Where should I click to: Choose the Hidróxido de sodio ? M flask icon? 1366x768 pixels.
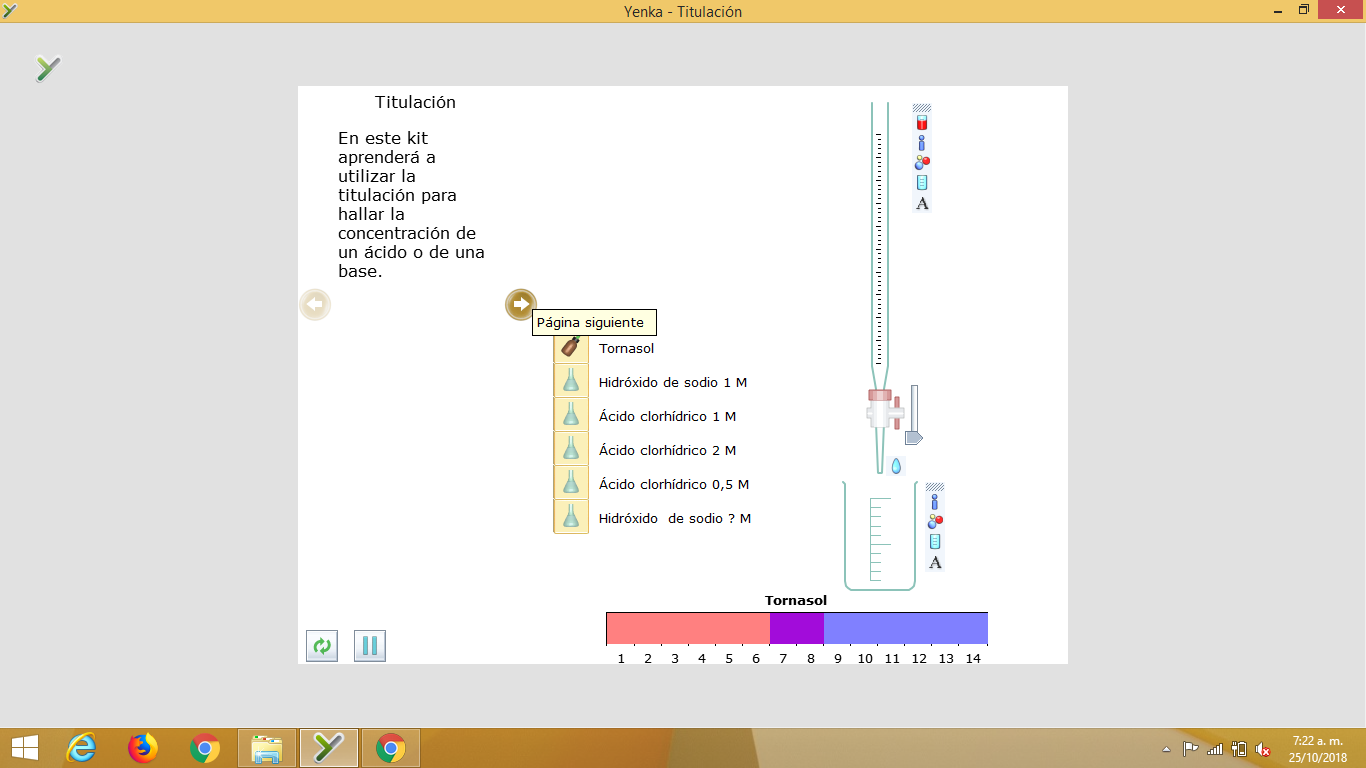(571, 517)
